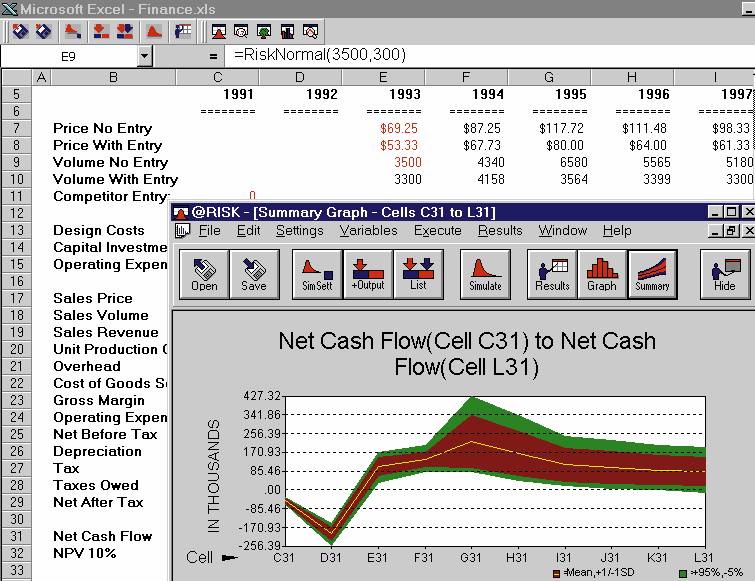Click the Open simulation icon in Excel toolbar

tap(20, 32)
